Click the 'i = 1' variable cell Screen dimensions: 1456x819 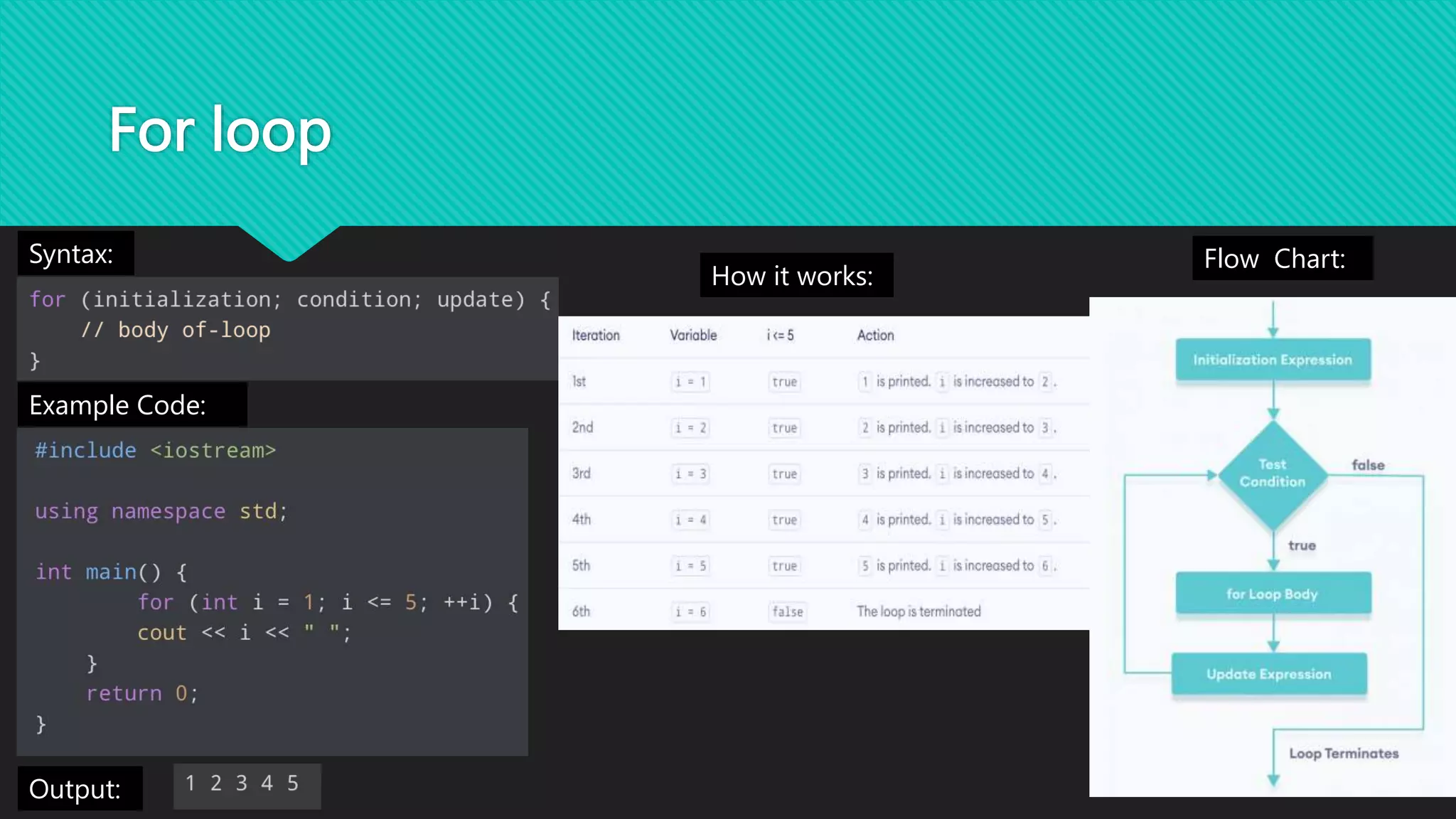click(x=690, y=382)
